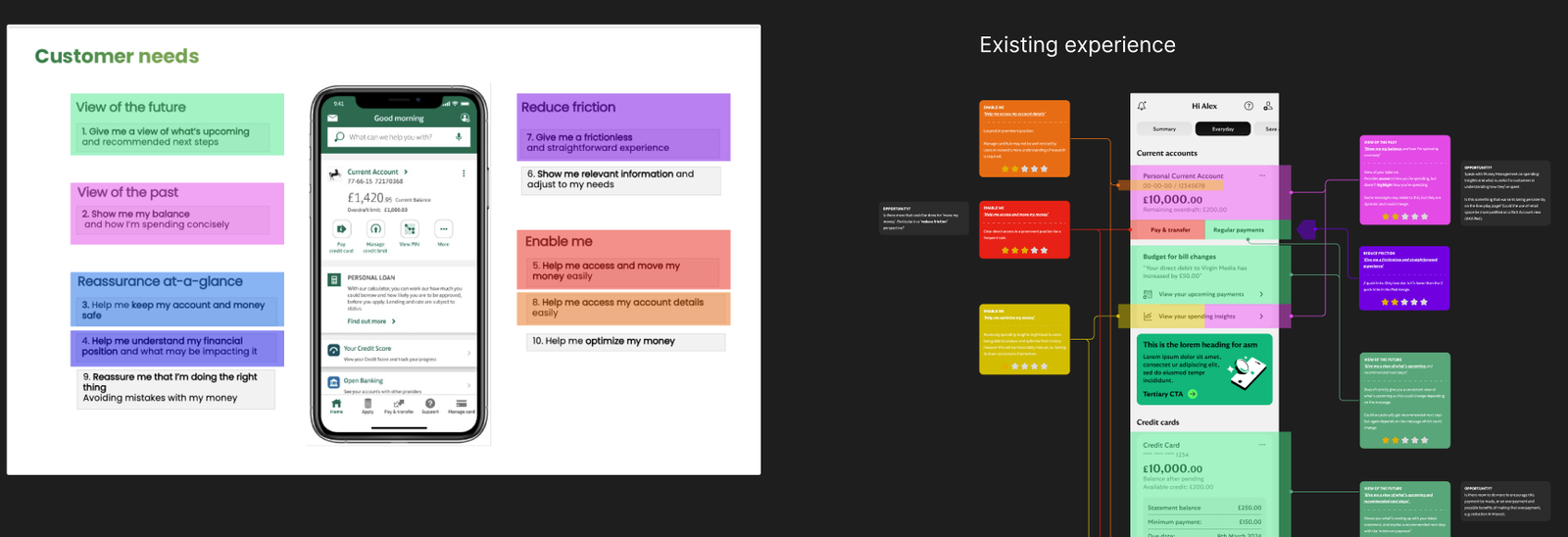
Task: Select the pink 'View of the past' annotation card
Action: point(1404,180)
